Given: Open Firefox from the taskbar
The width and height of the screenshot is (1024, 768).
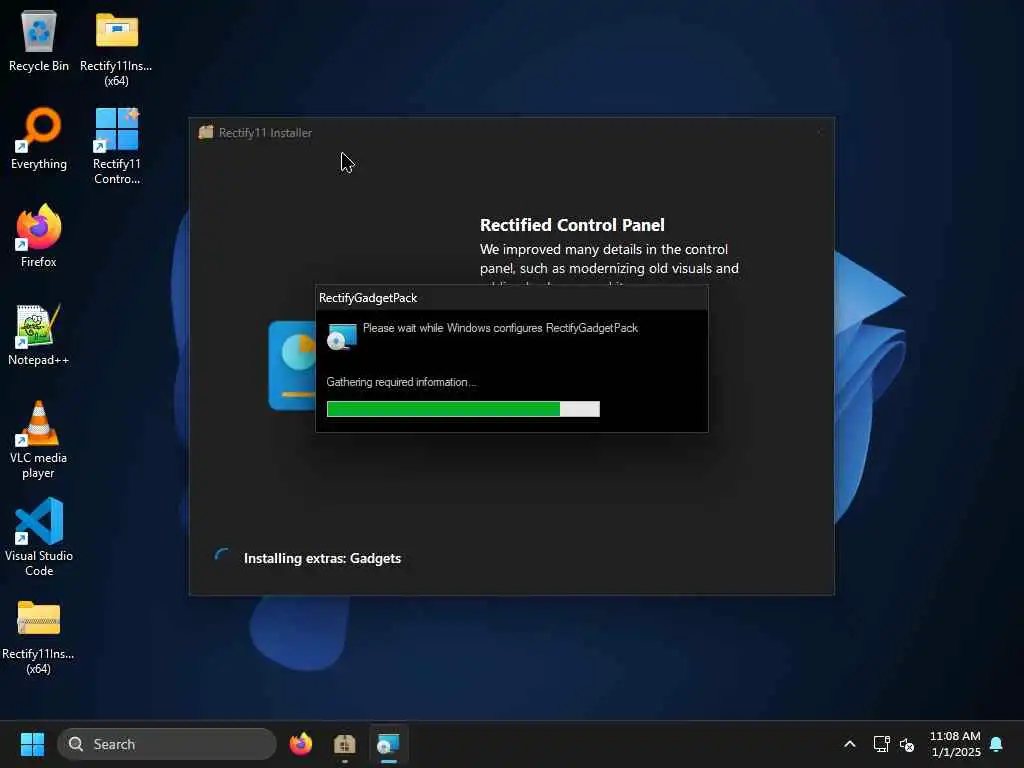Looking at the screenshot, I should [x=300, y=744].
